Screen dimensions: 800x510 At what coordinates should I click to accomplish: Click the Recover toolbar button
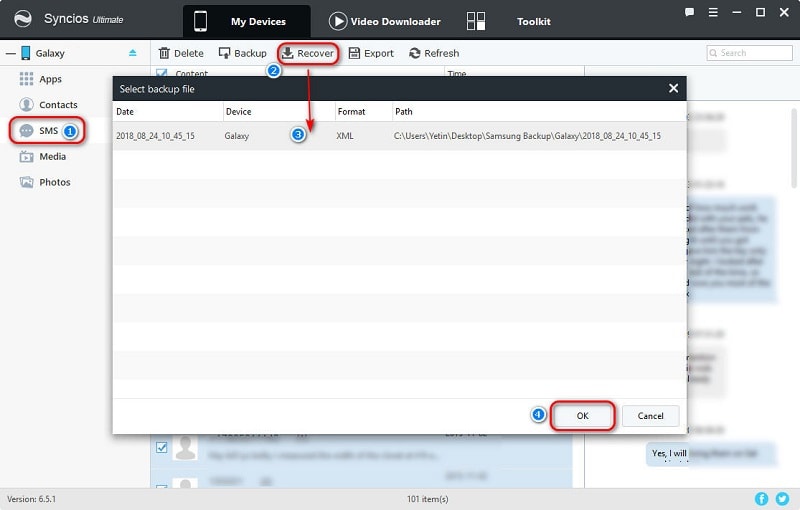click(x=308, y=53)
